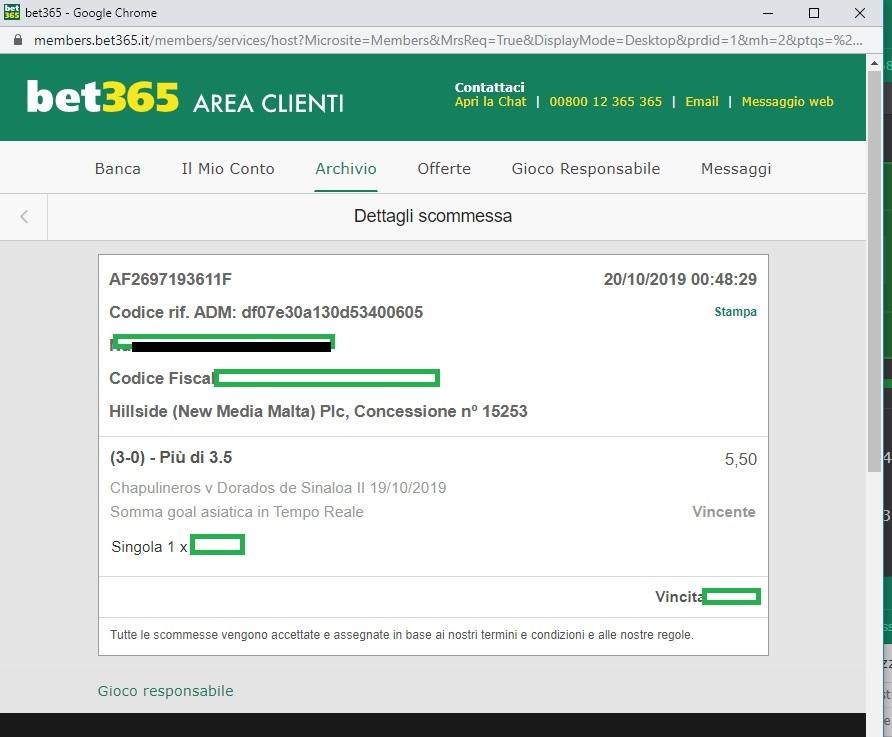892x737 pixels.
Task: Click the Dettagli scommessa heading
Action: point(433,216)
